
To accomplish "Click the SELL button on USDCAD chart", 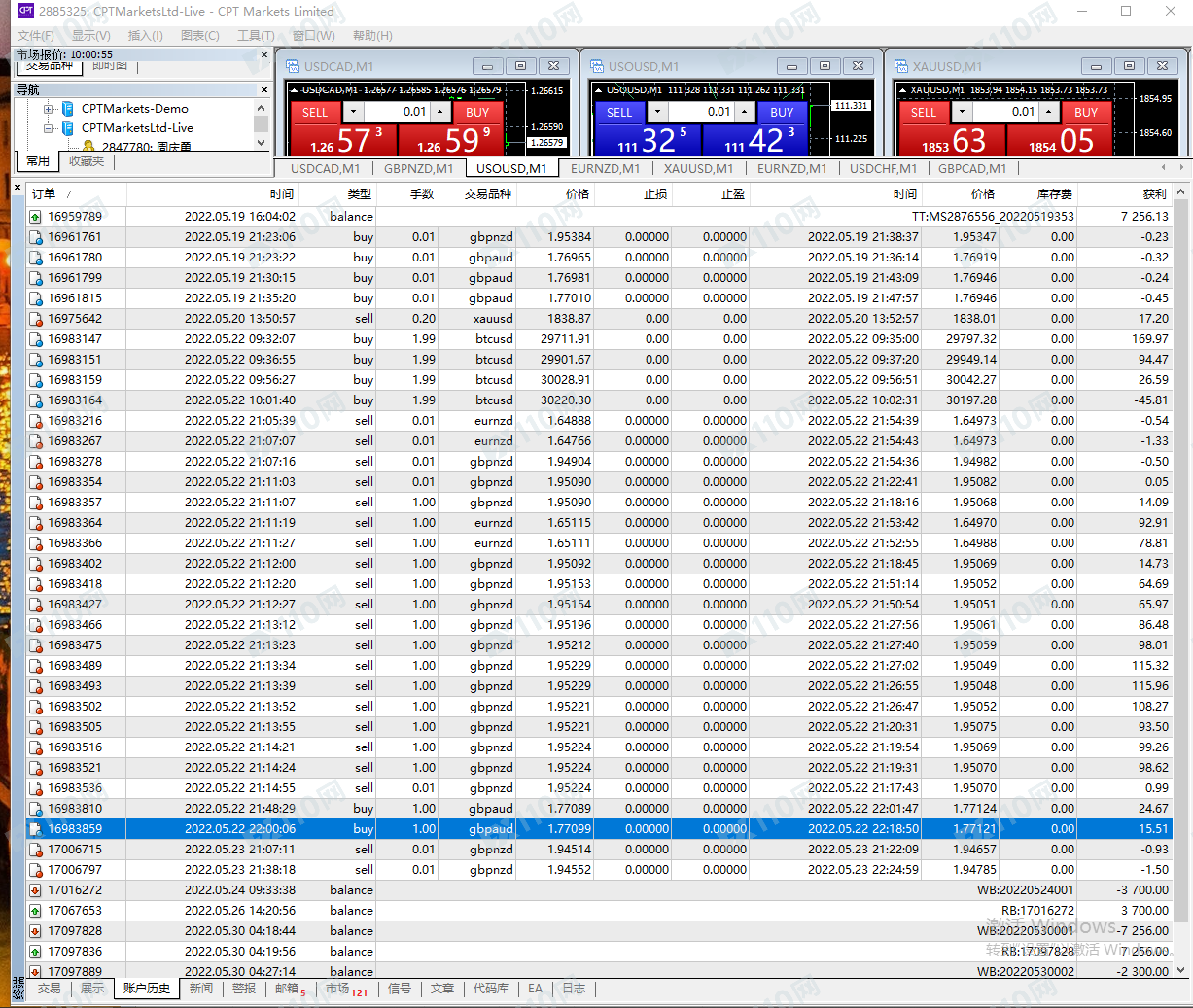I will tap(315, 112).
